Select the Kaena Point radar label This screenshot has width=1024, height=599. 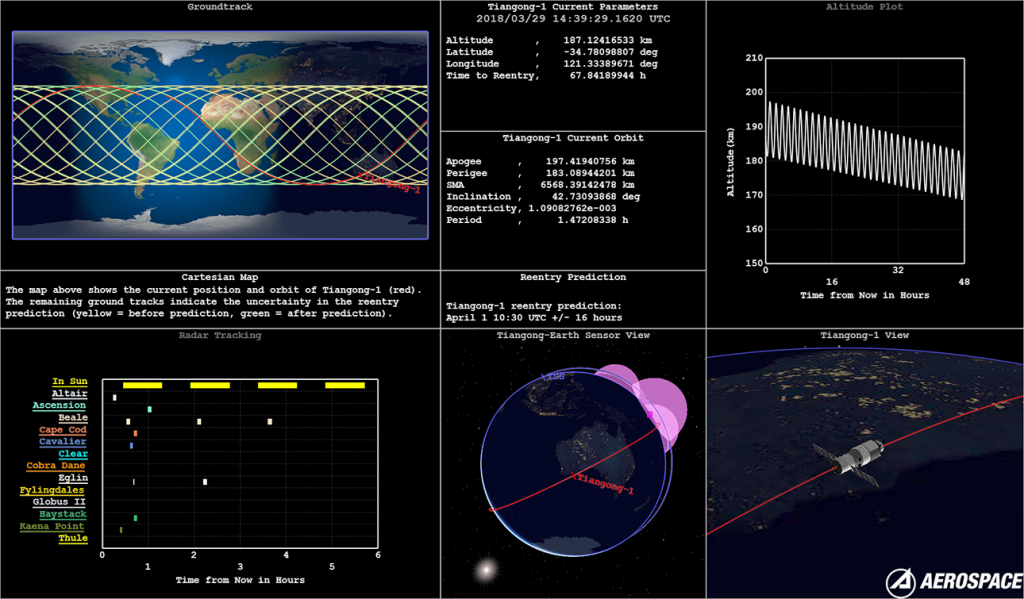pyautogui.click(x=53, y=526)
